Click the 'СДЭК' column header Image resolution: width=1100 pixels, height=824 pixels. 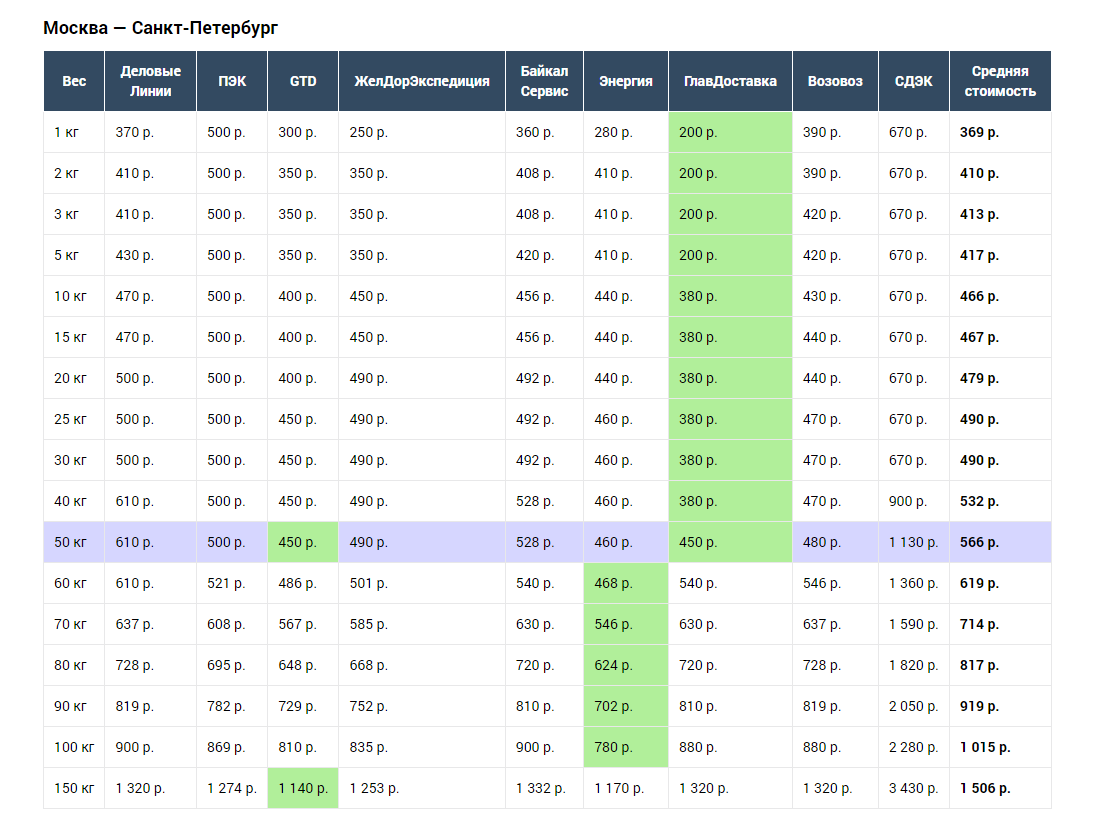[x=913, y=81]
